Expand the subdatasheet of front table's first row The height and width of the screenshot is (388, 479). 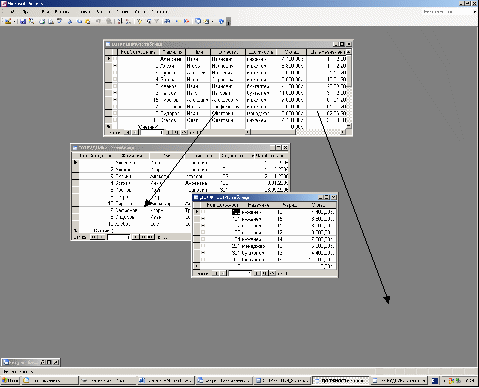[x=203, y=212]
